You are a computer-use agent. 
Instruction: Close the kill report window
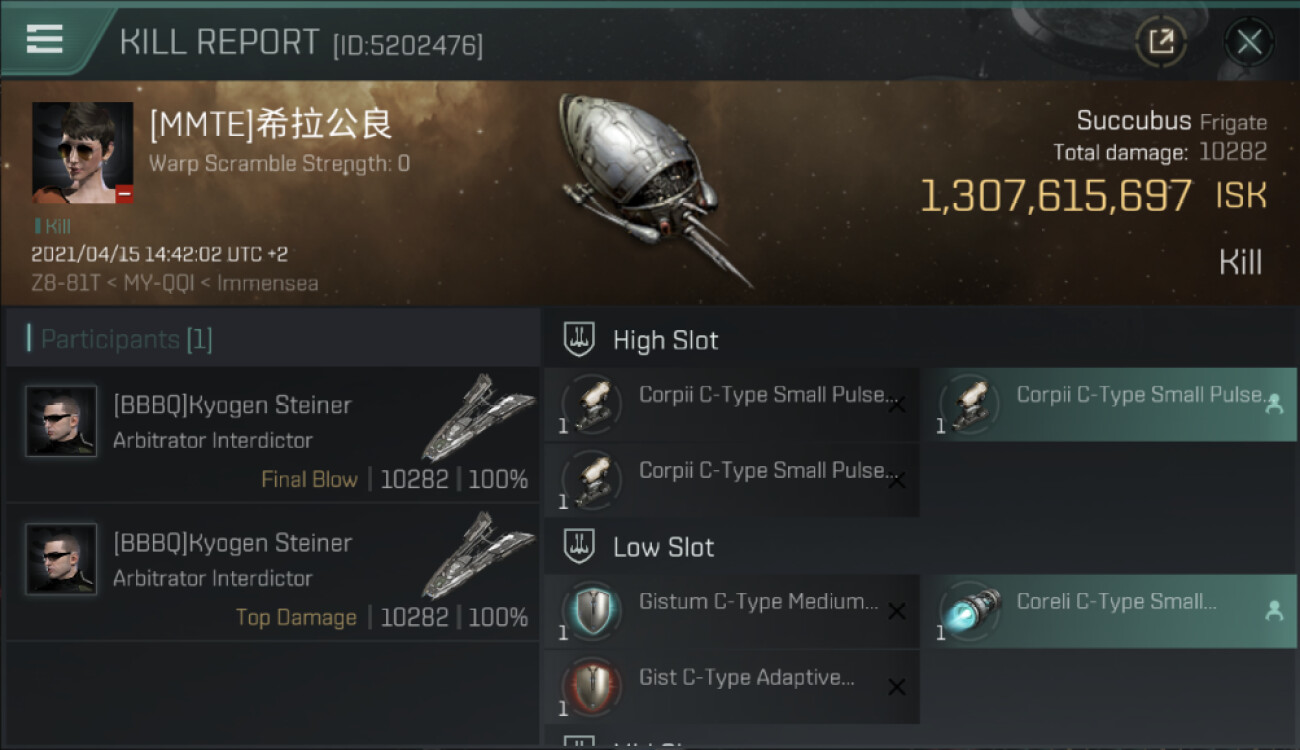[1249, 41]
